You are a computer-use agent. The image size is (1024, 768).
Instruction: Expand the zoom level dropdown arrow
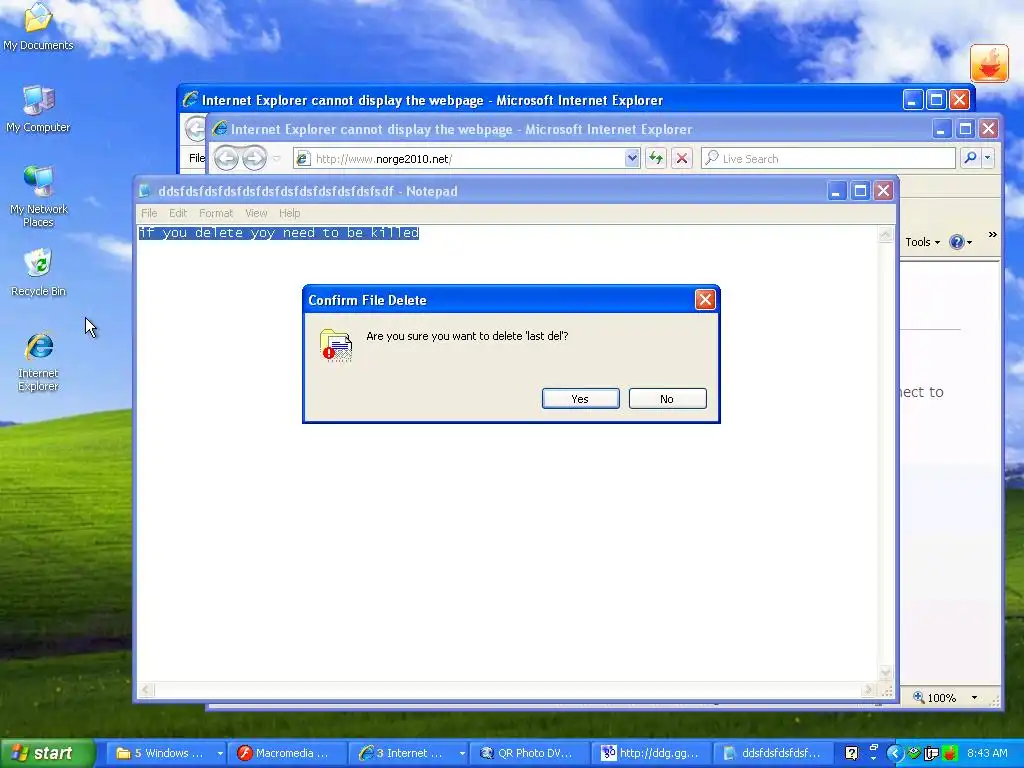tap(974, 697)
